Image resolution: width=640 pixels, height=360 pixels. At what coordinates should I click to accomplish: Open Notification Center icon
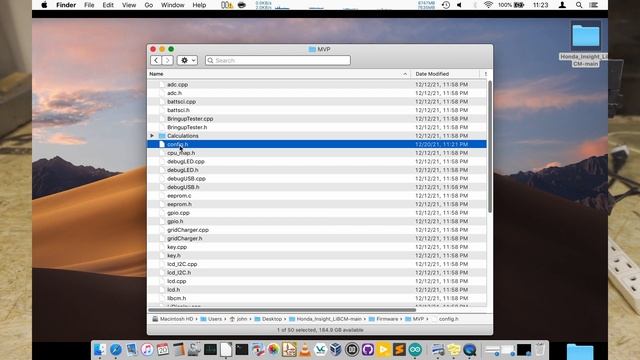point(594,5)
